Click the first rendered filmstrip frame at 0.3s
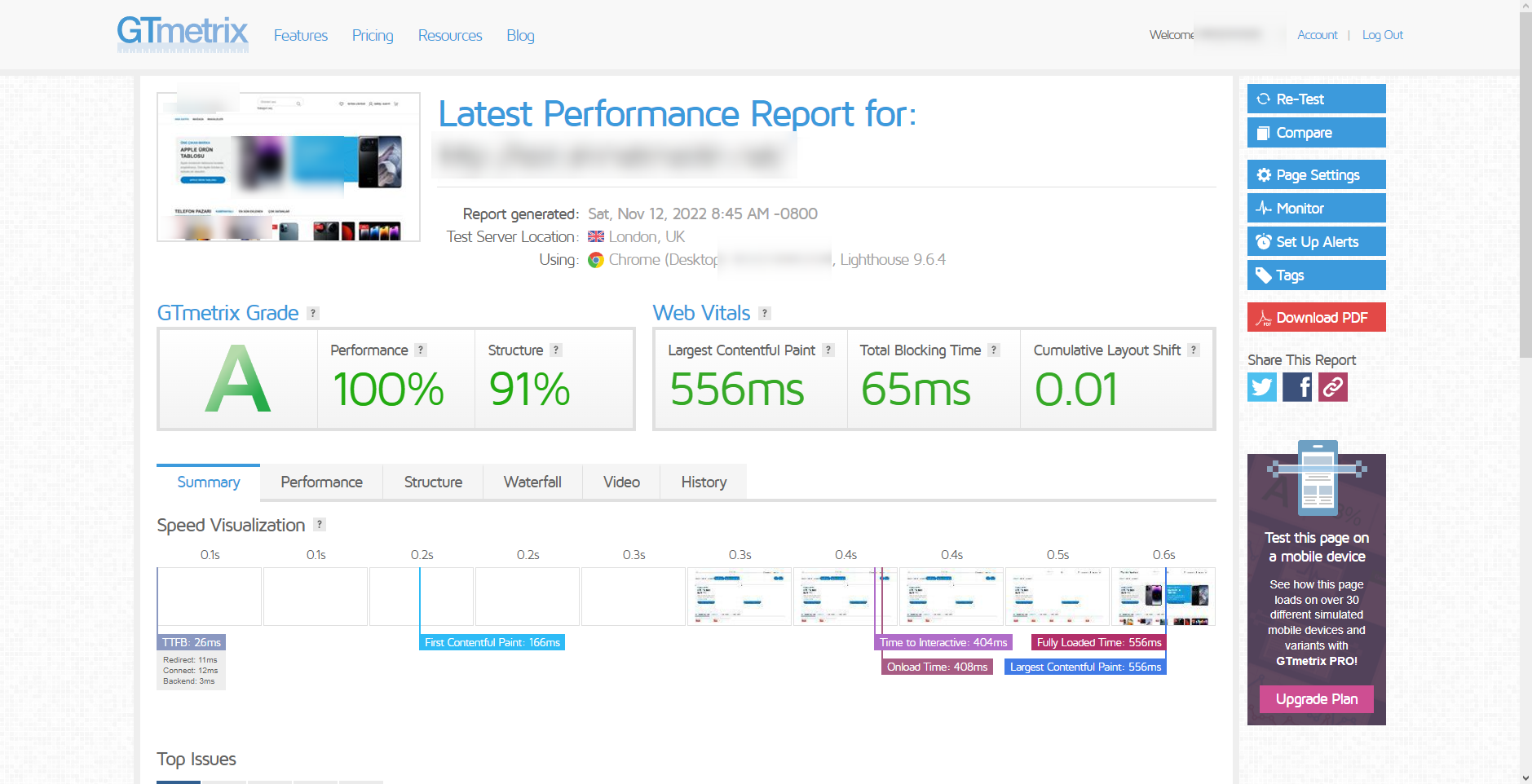The width and height of the screenshot is (1532, 784). tap(740, 597)
